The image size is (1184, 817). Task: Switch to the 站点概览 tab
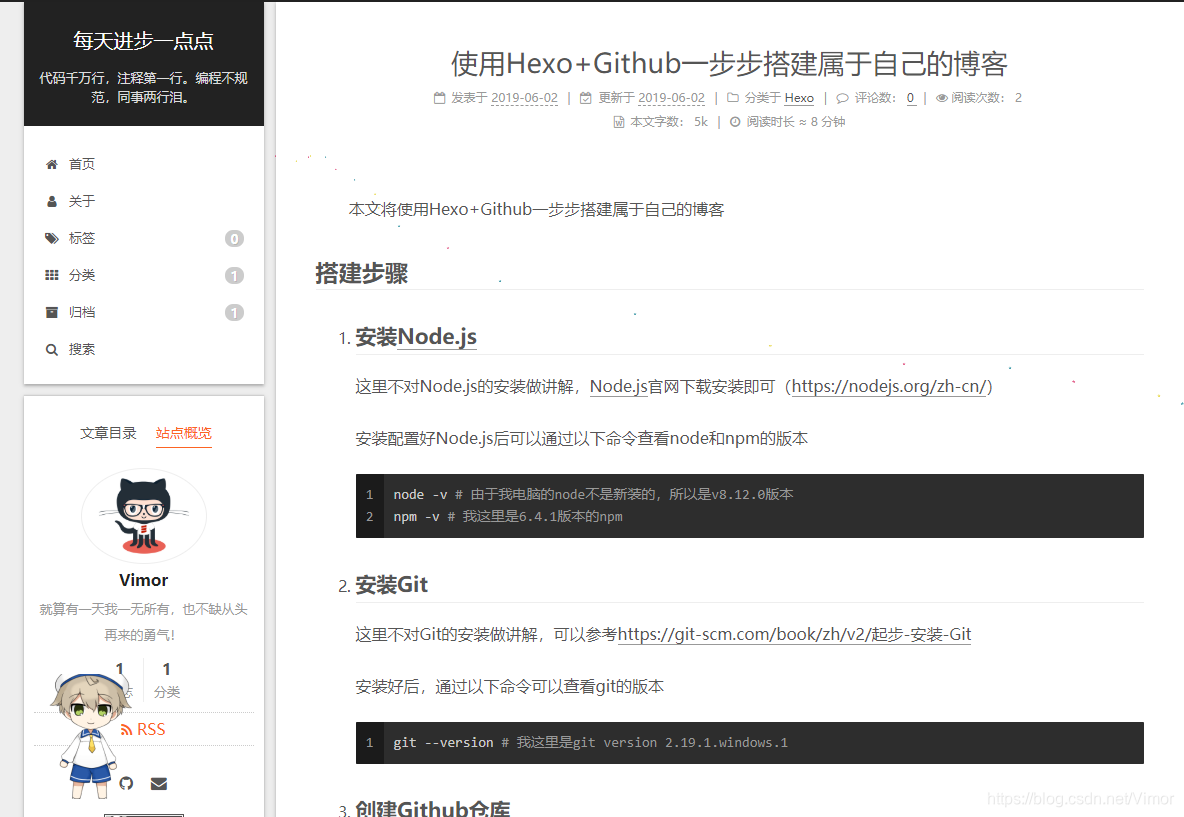pos(183,433)
